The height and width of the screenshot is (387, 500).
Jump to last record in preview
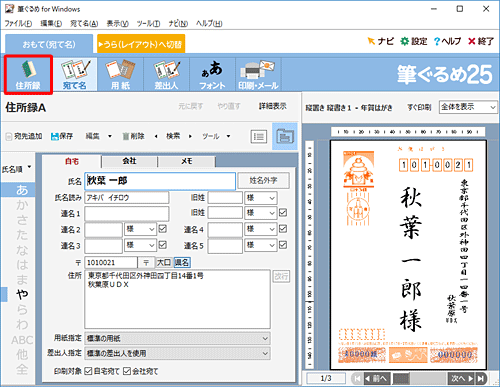coord(481,379)
